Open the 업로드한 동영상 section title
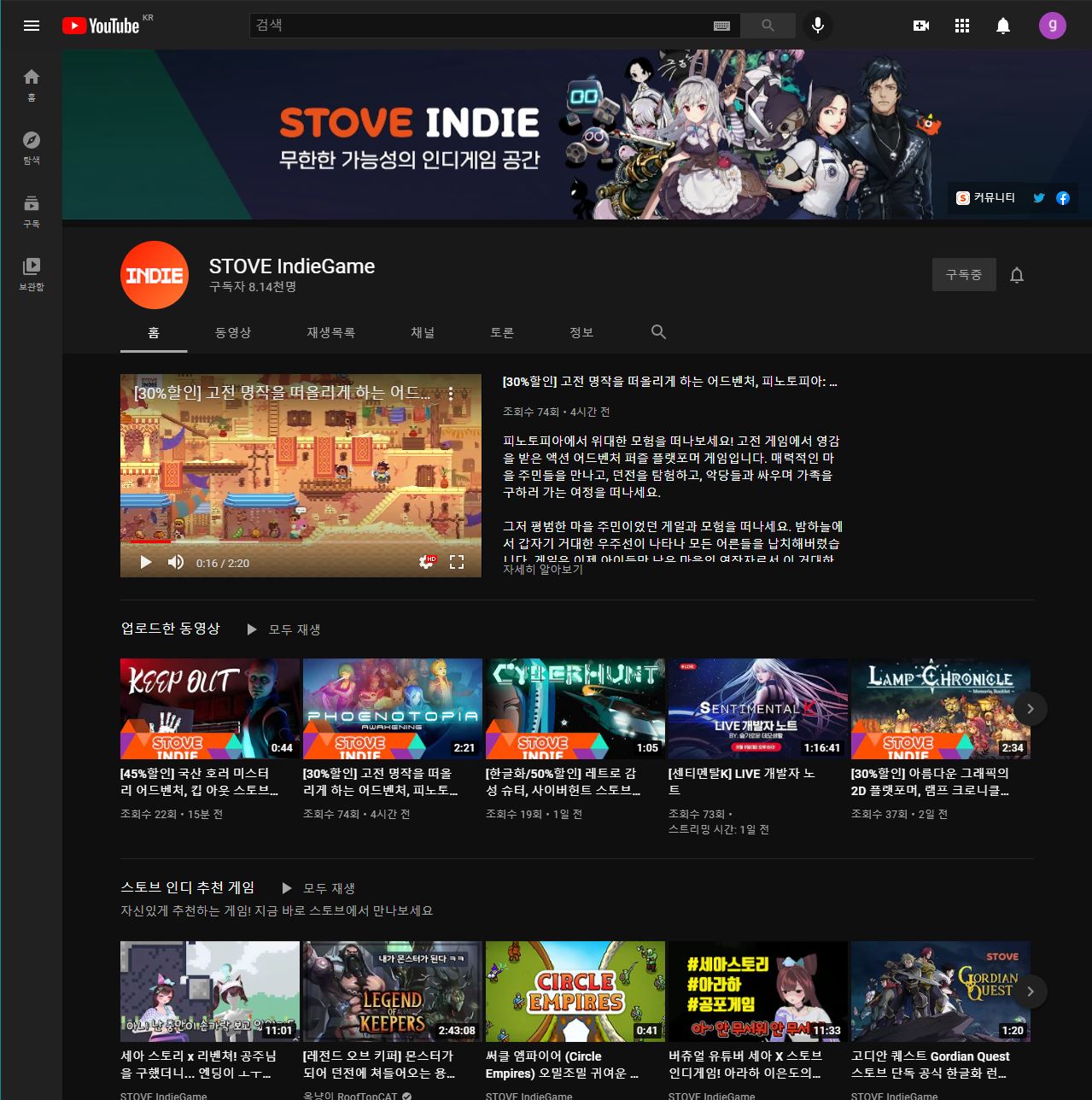This screenshot has height=1100, width=1092. 171,629
